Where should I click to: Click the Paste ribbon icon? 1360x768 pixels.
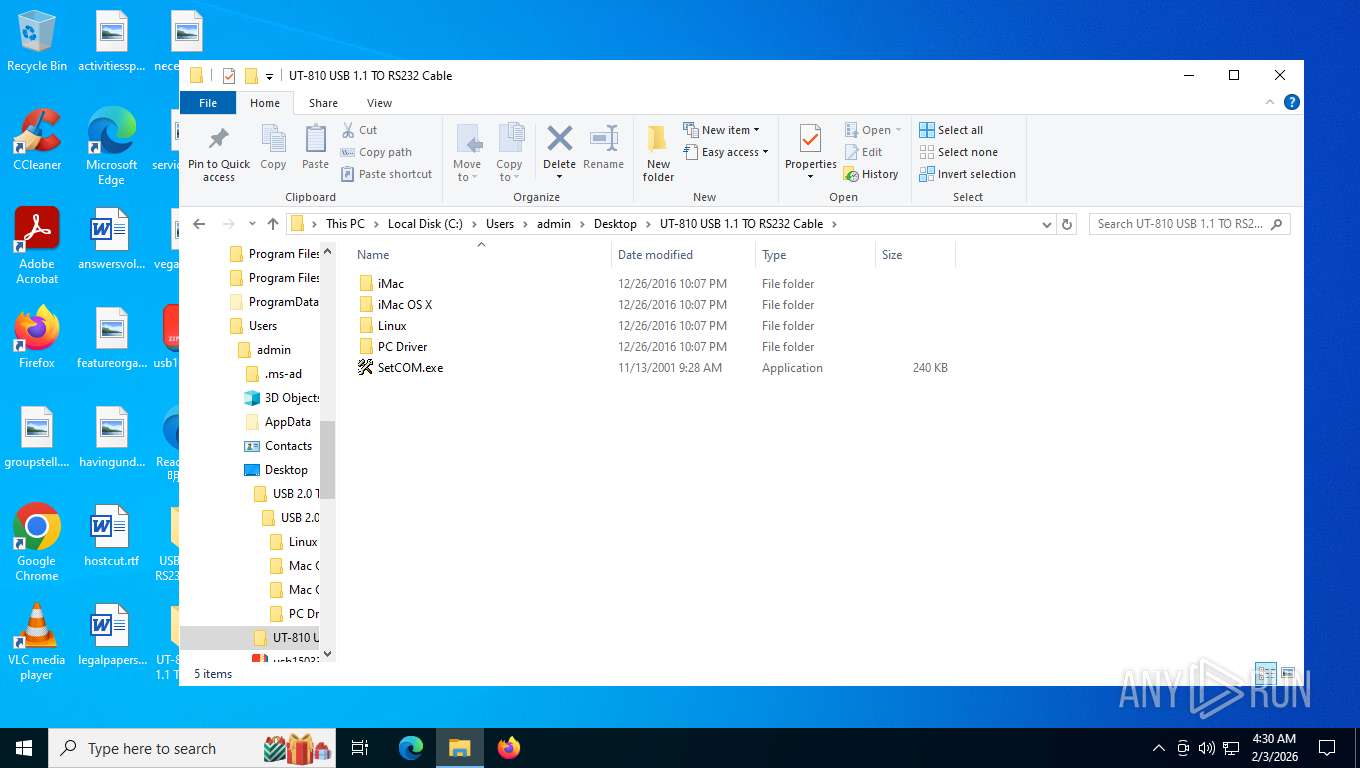315,139
